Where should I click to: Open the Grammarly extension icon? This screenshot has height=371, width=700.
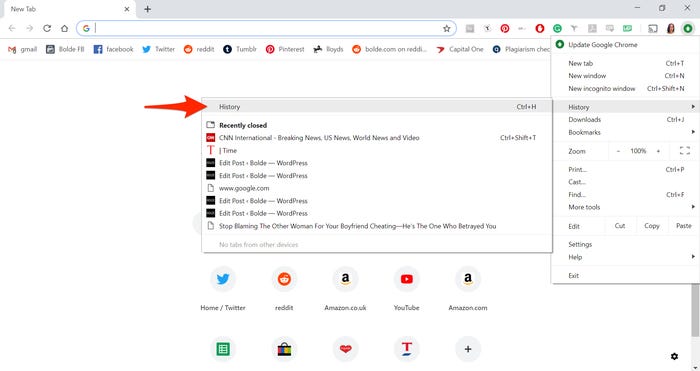[557, 28]
